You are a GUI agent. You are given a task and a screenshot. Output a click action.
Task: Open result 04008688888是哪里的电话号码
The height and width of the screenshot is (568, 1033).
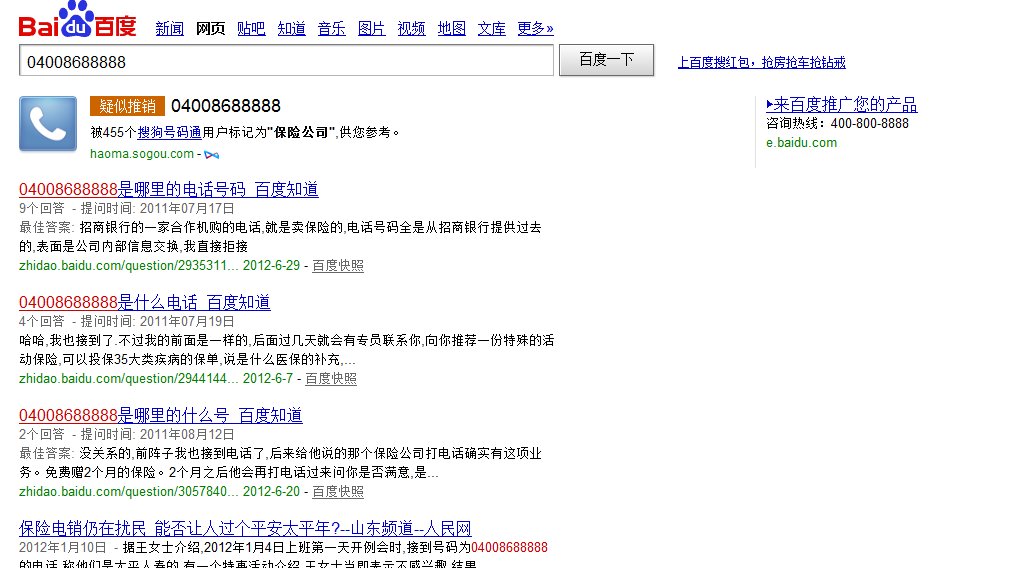coord(169,190)
